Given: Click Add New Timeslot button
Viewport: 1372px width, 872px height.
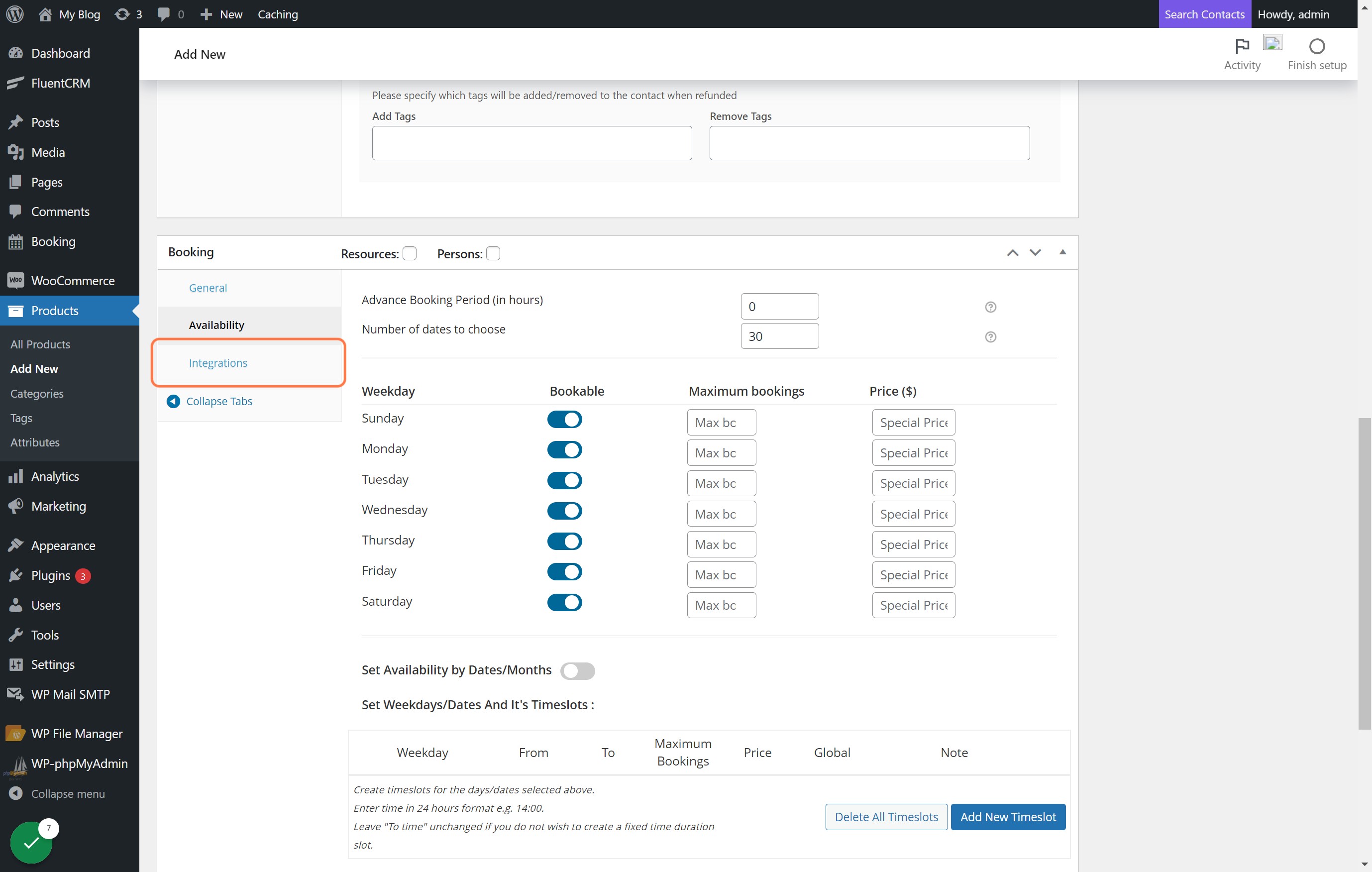Looking at the screenshot, I should pyautogui.click(x=1007, y=816).
